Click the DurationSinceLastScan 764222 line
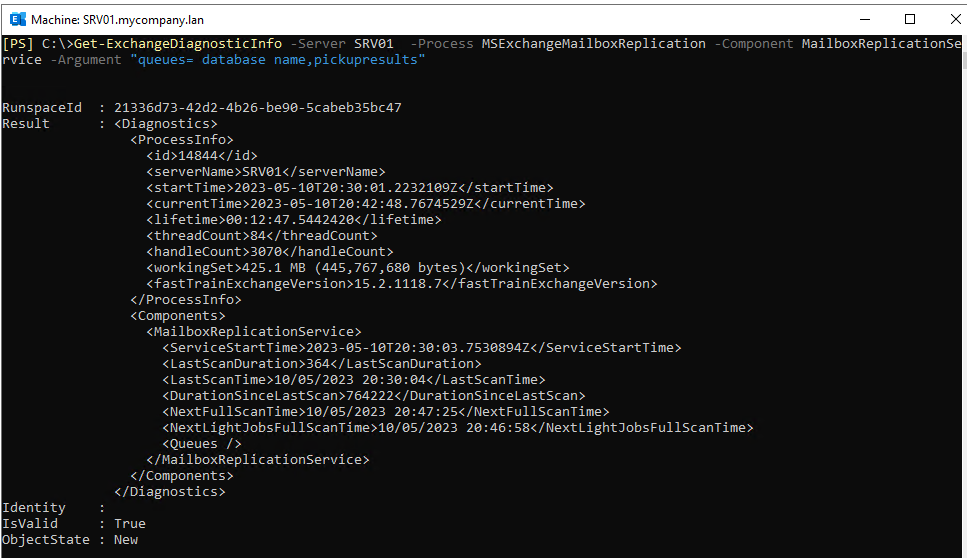The height and width of the screenshot is (558, 967). pos(374,396)
